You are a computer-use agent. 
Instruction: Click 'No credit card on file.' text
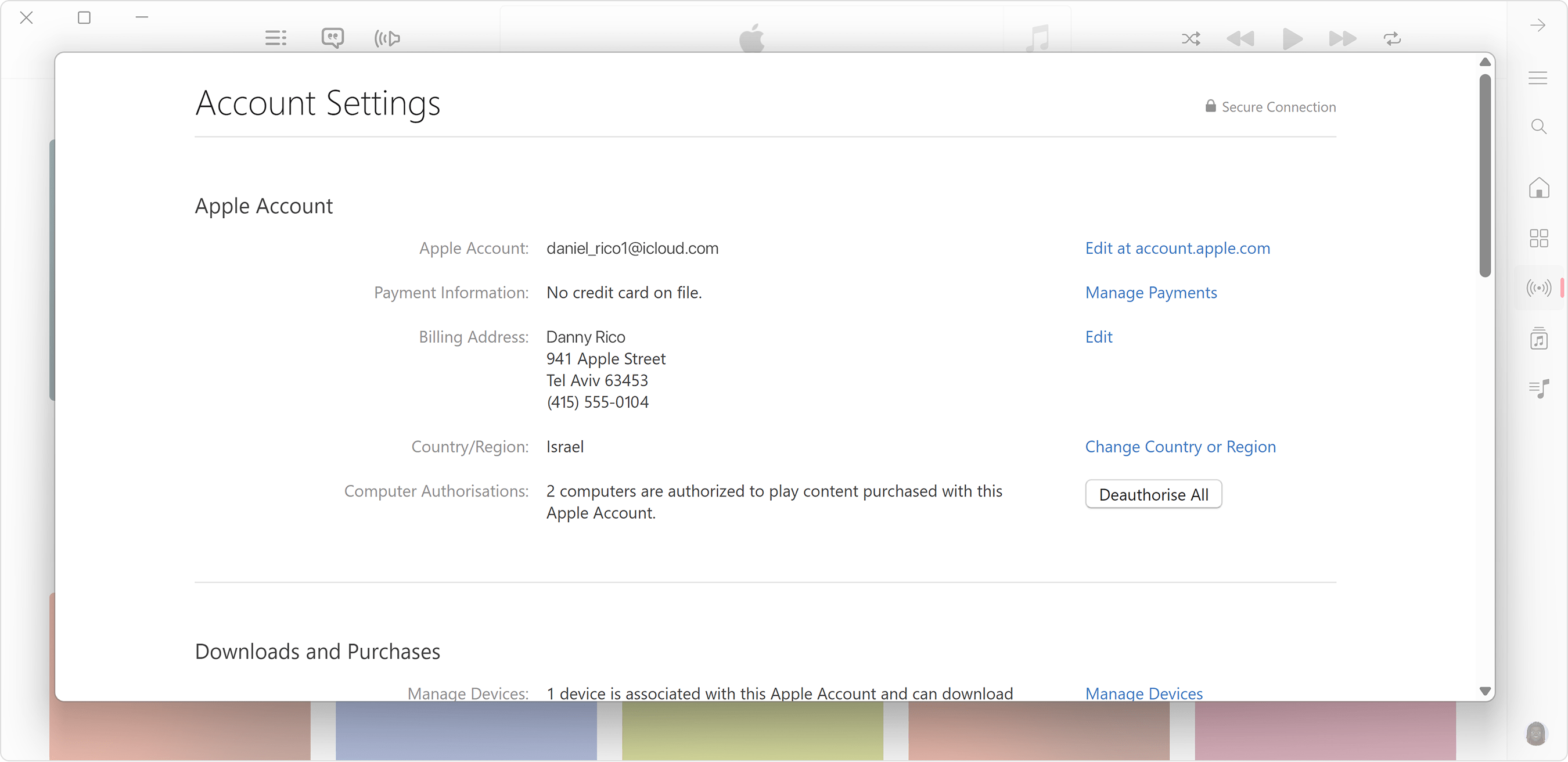click(x=624, y=293)
